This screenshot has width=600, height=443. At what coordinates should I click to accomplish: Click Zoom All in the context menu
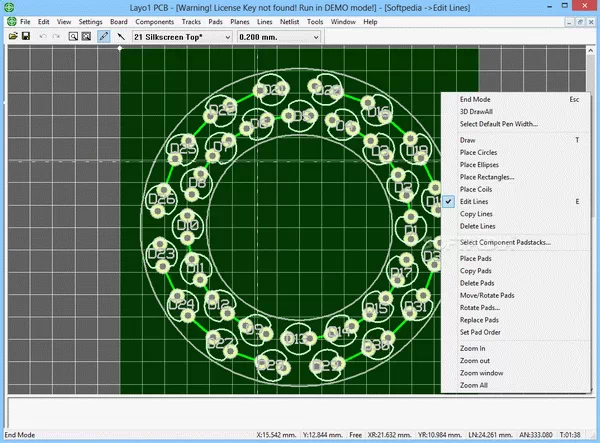tap(474, 385)
